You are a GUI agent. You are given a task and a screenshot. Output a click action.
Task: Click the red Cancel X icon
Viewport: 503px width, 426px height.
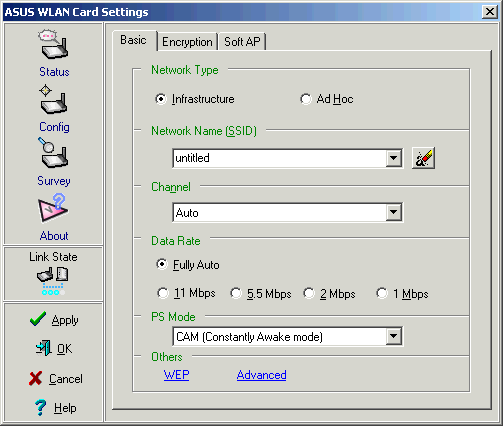pyautogui.click(x=35, y=378)
